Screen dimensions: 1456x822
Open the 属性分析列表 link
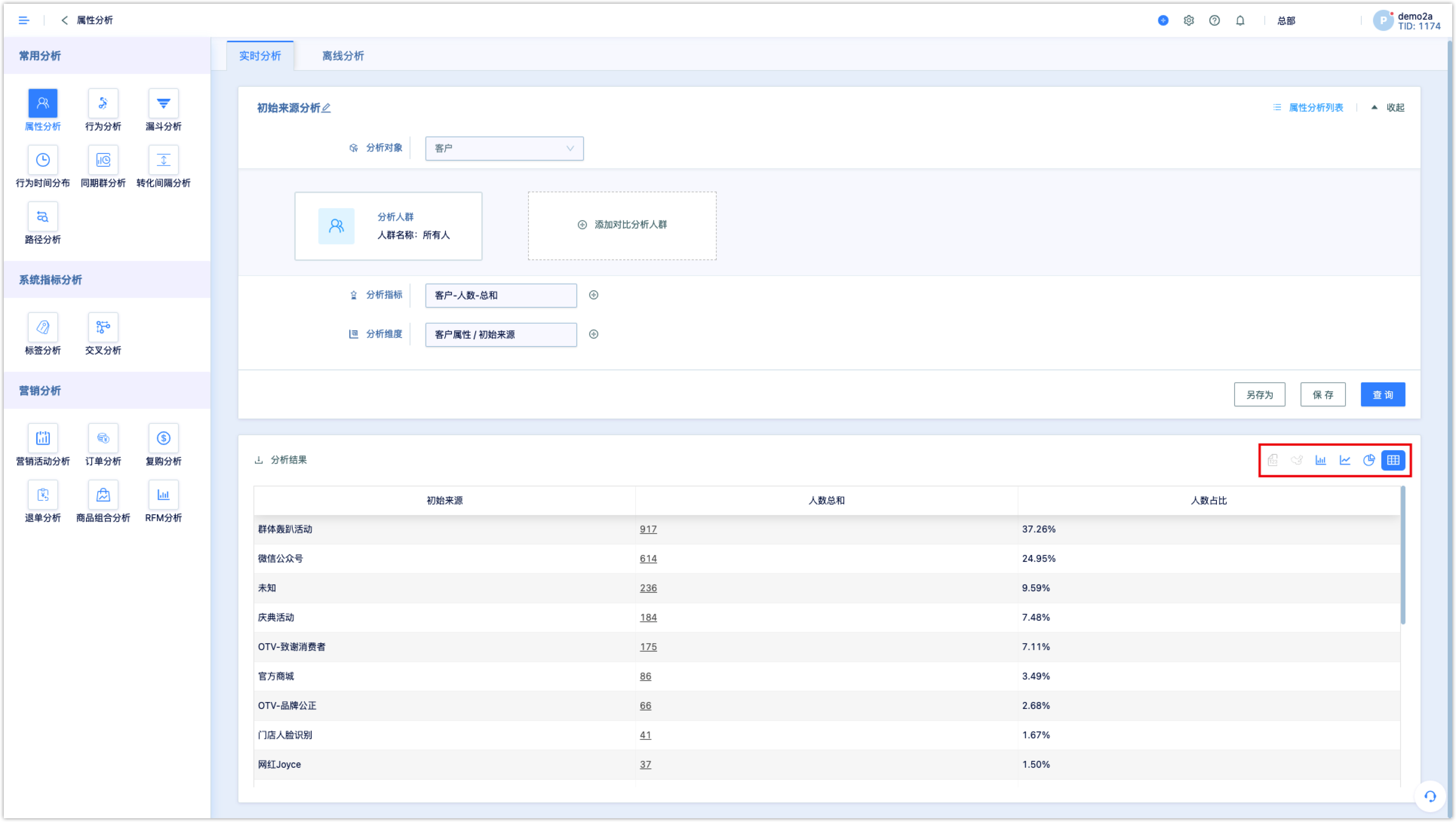1308,107
